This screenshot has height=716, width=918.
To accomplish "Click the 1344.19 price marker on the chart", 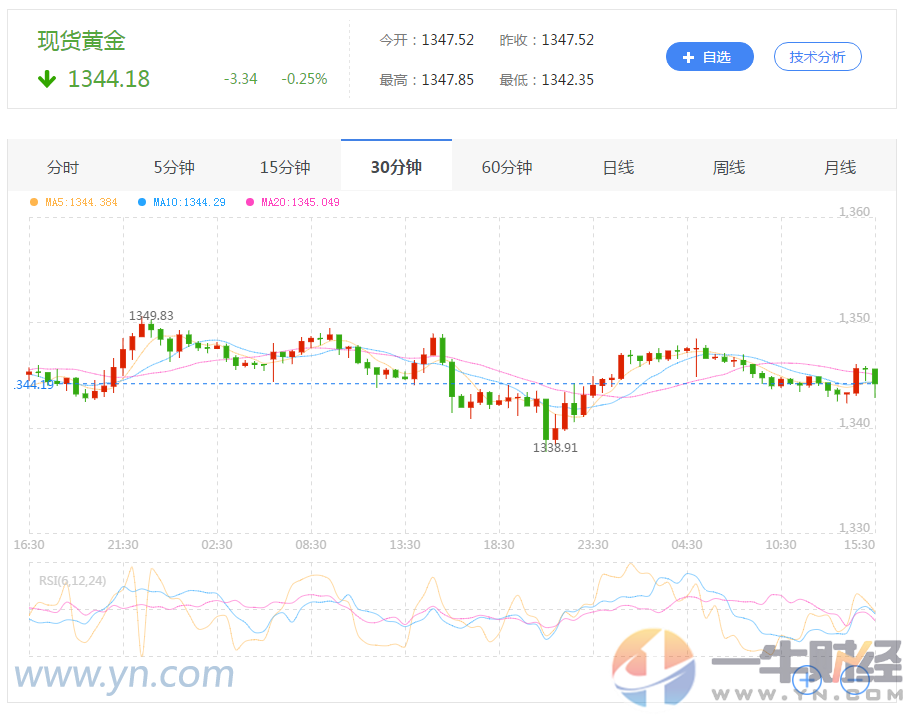I will coord(32,385).
